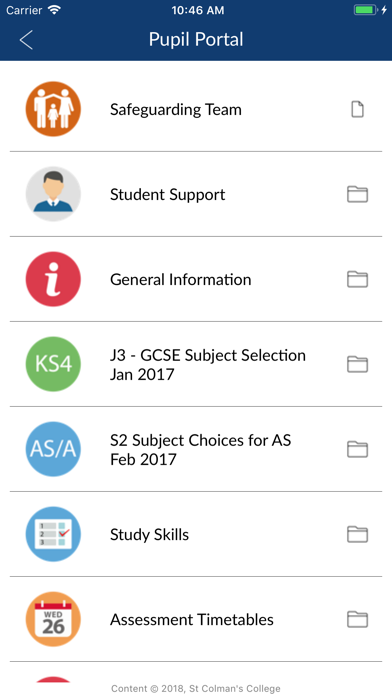This screenshot has width=392, height=696.
Task: Tap the blue AS/A circle icon
Action: tap(53, 449)
